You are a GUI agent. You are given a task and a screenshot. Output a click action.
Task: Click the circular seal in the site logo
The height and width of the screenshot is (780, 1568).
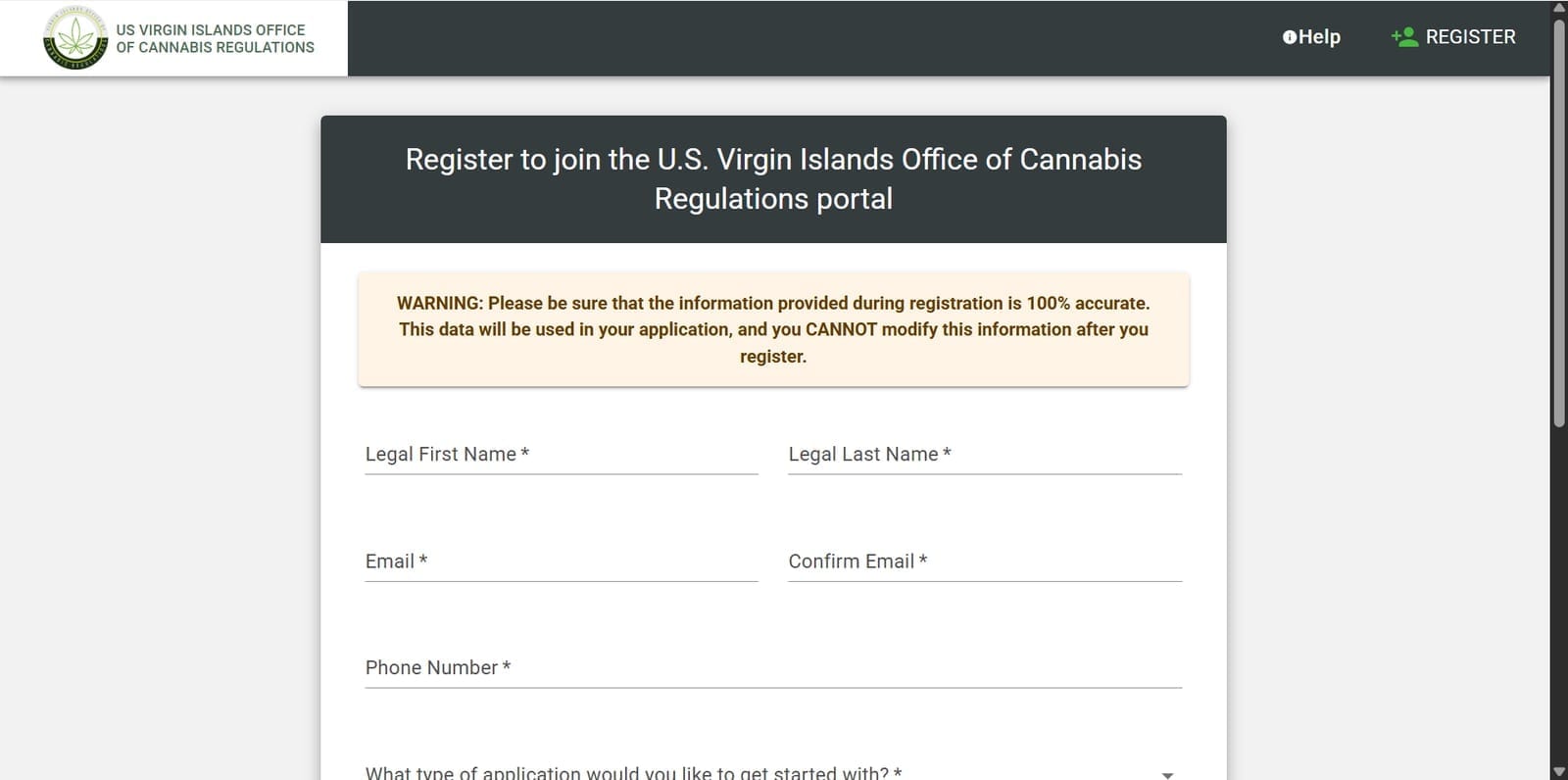pyautogui.click(x=73, y=39)
